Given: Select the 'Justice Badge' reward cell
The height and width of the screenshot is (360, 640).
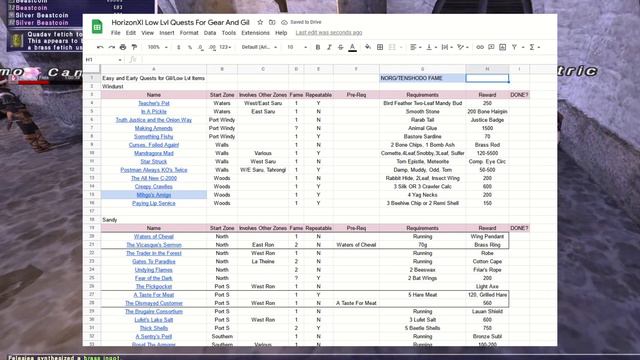Looking at the screenshot, I should coord(487,120).
